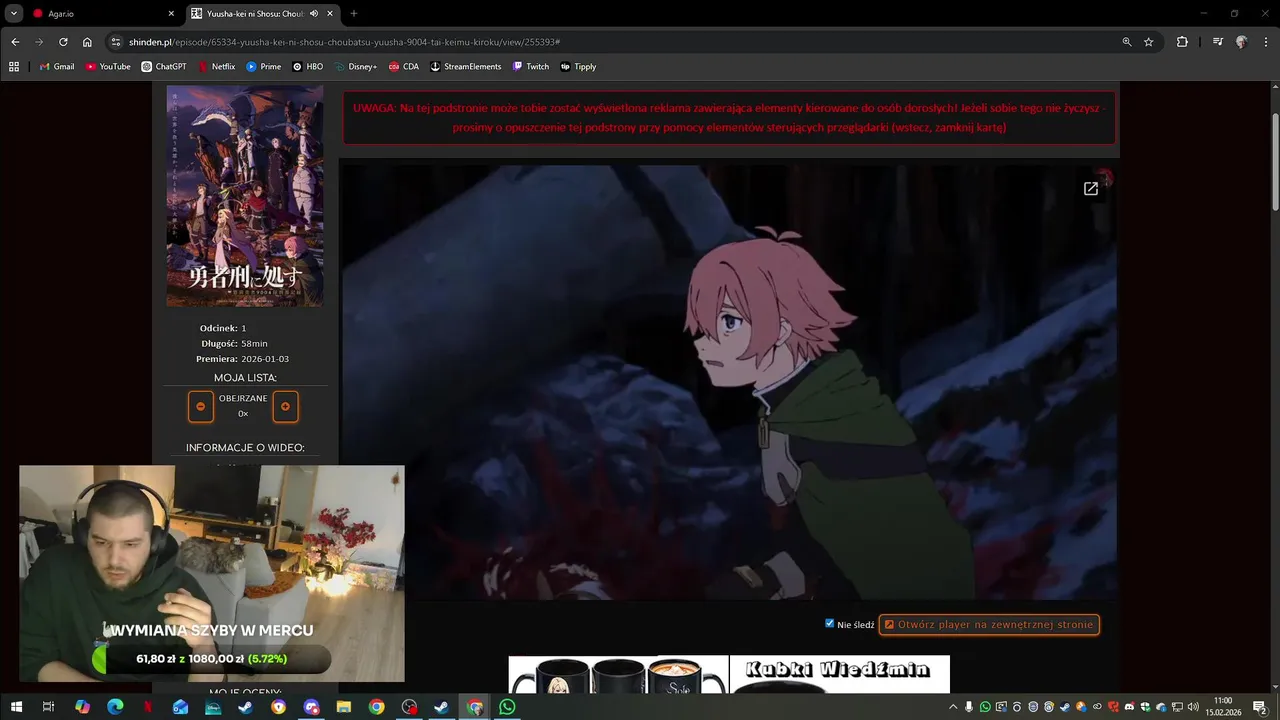Open Microsoft Edge from the taskbar
Viewport: 1280px width, 720px height.
click(115, 707)
